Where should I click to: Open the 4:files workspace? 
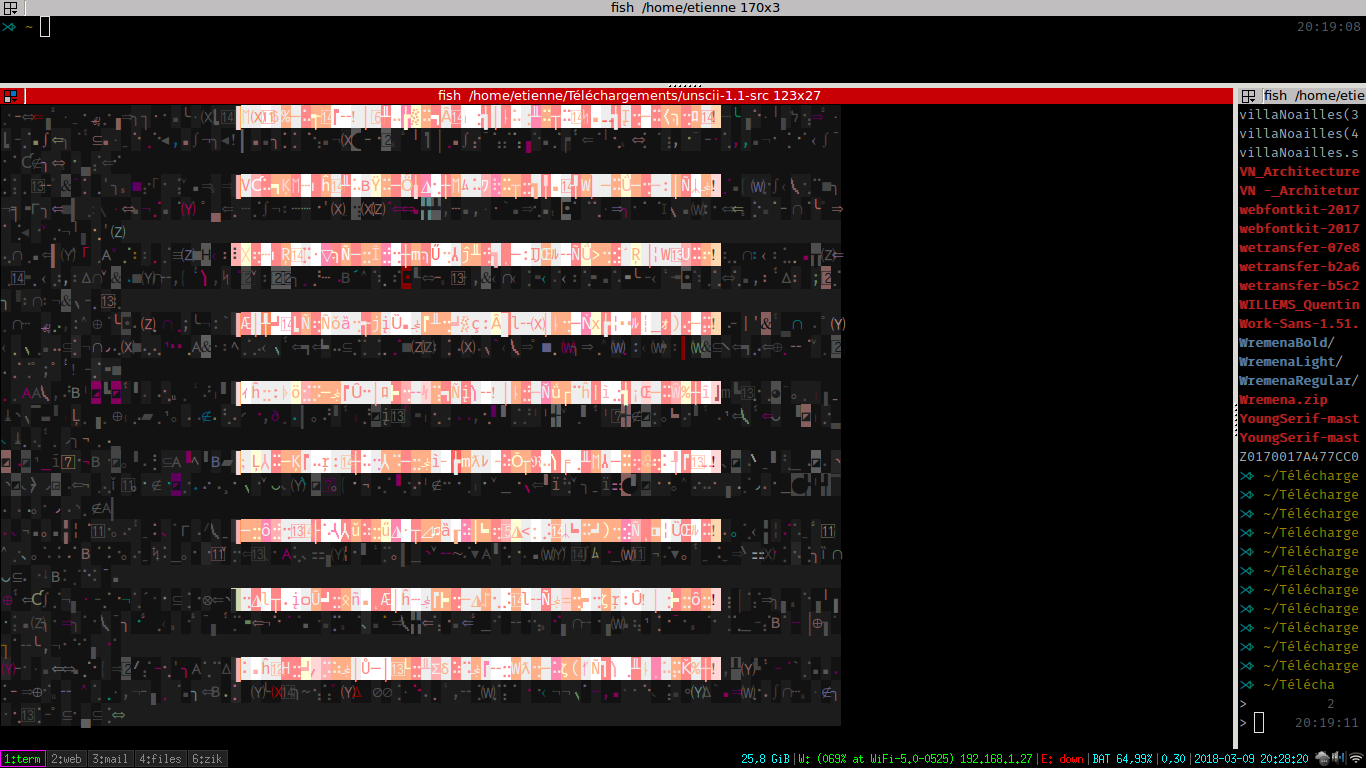160,759
